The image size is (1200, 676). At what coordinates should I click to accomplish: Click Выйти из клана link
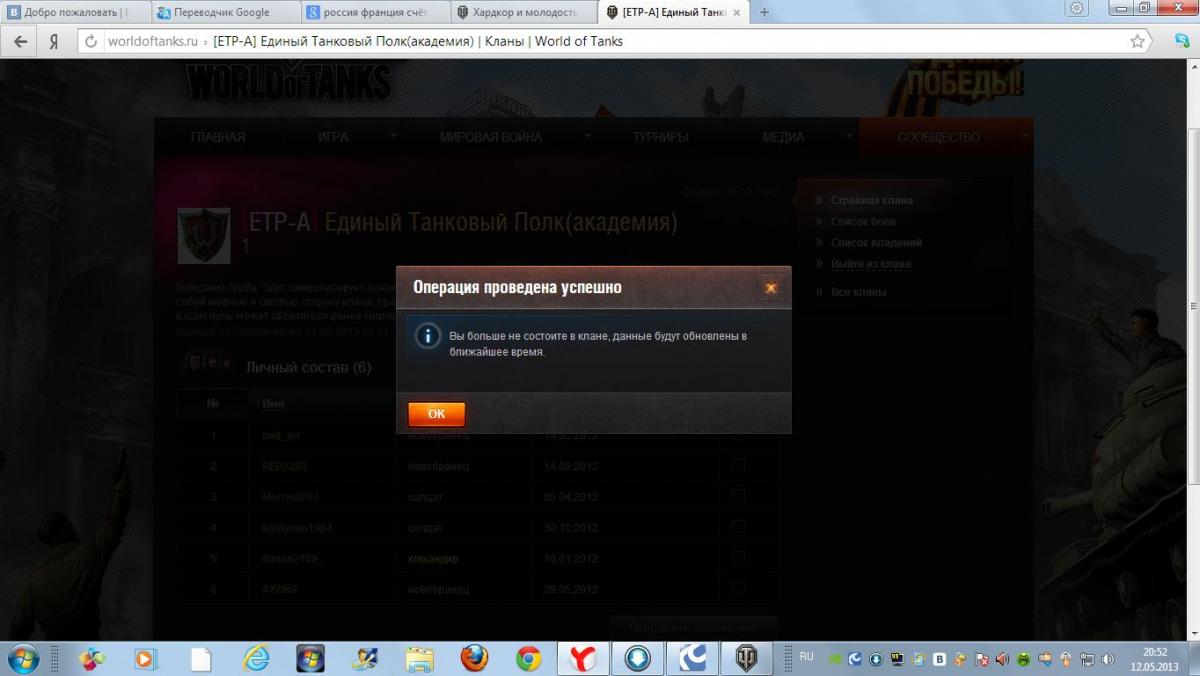(870, 264)
